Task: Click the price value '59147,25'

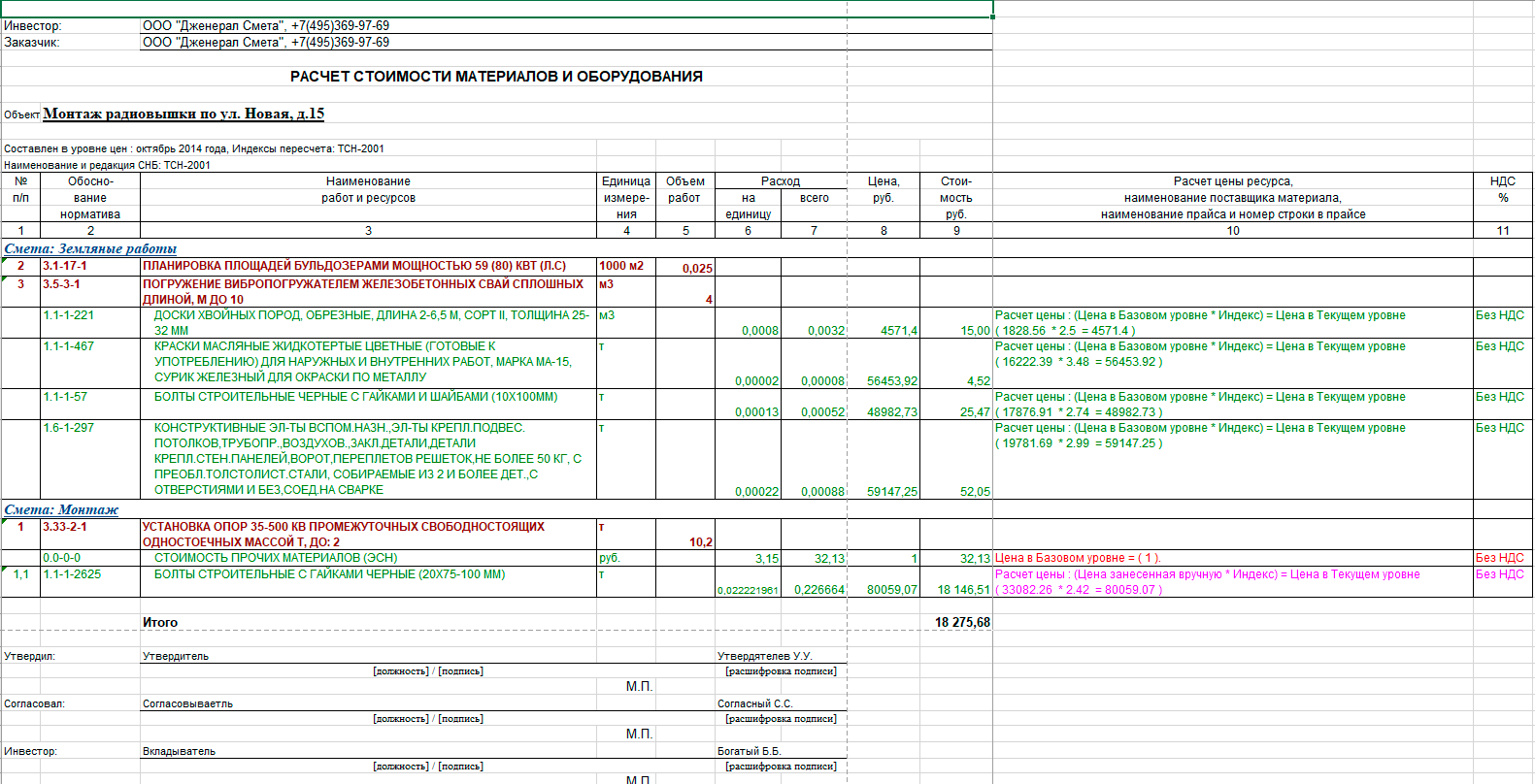Action: tap(892, 492)
